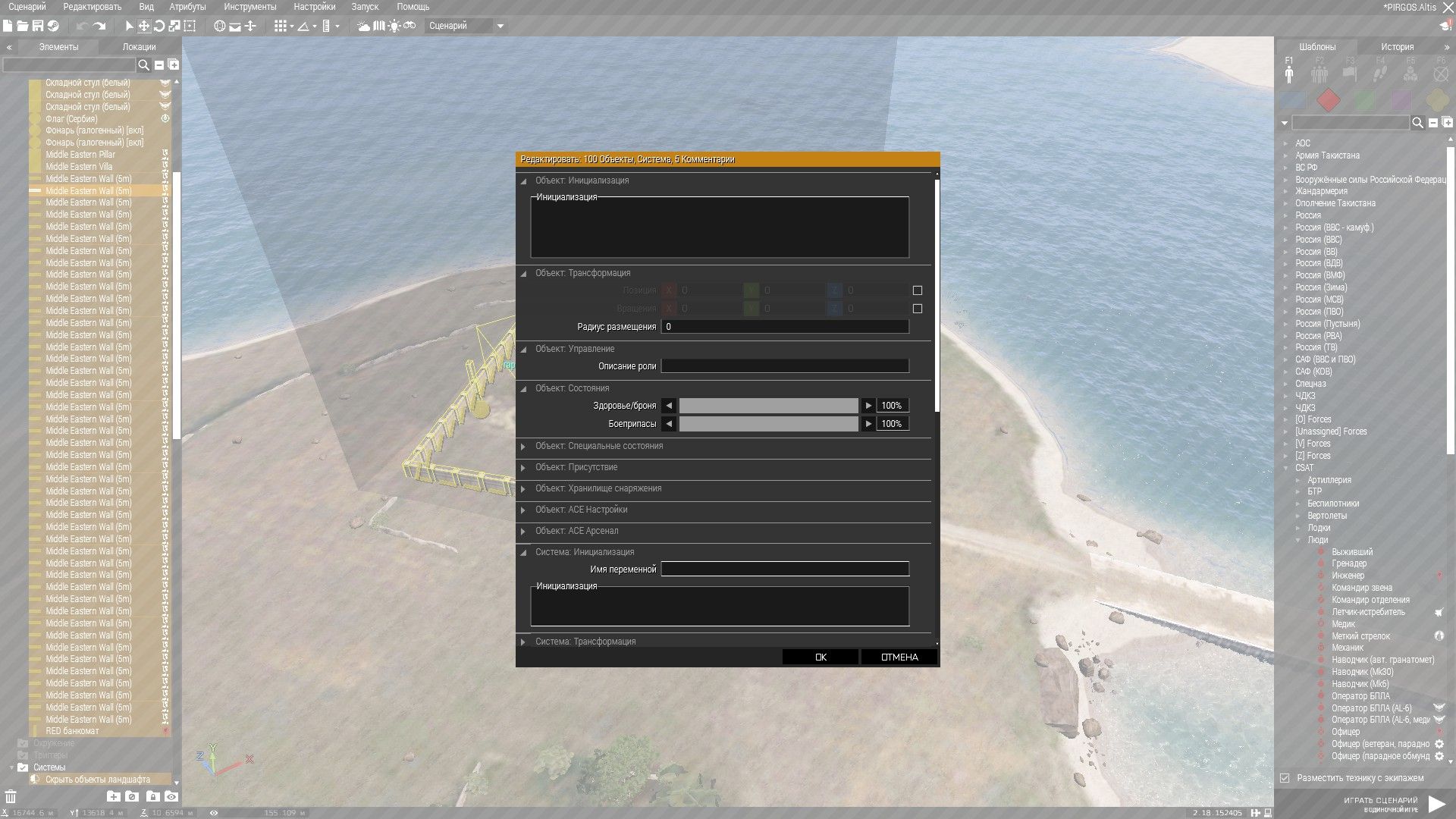Switch to the История tab
Viewport: 1456px width, 819px height.
click(x=1397, y=47)
